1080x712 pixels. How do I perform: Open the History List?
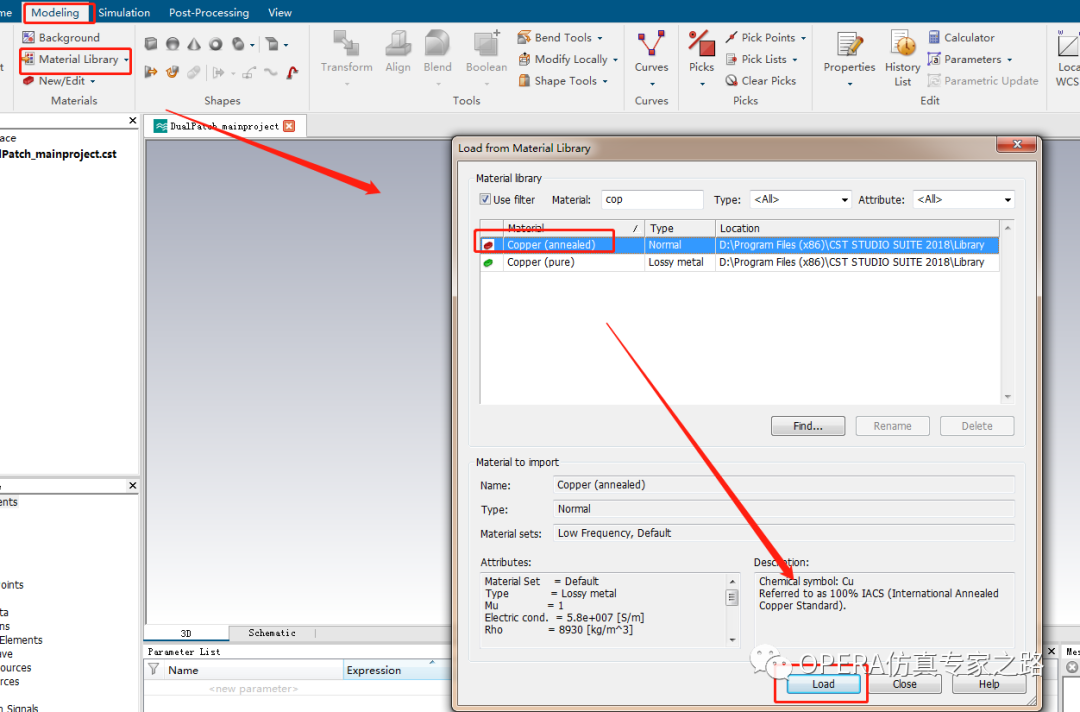click(x=902, y=56)
